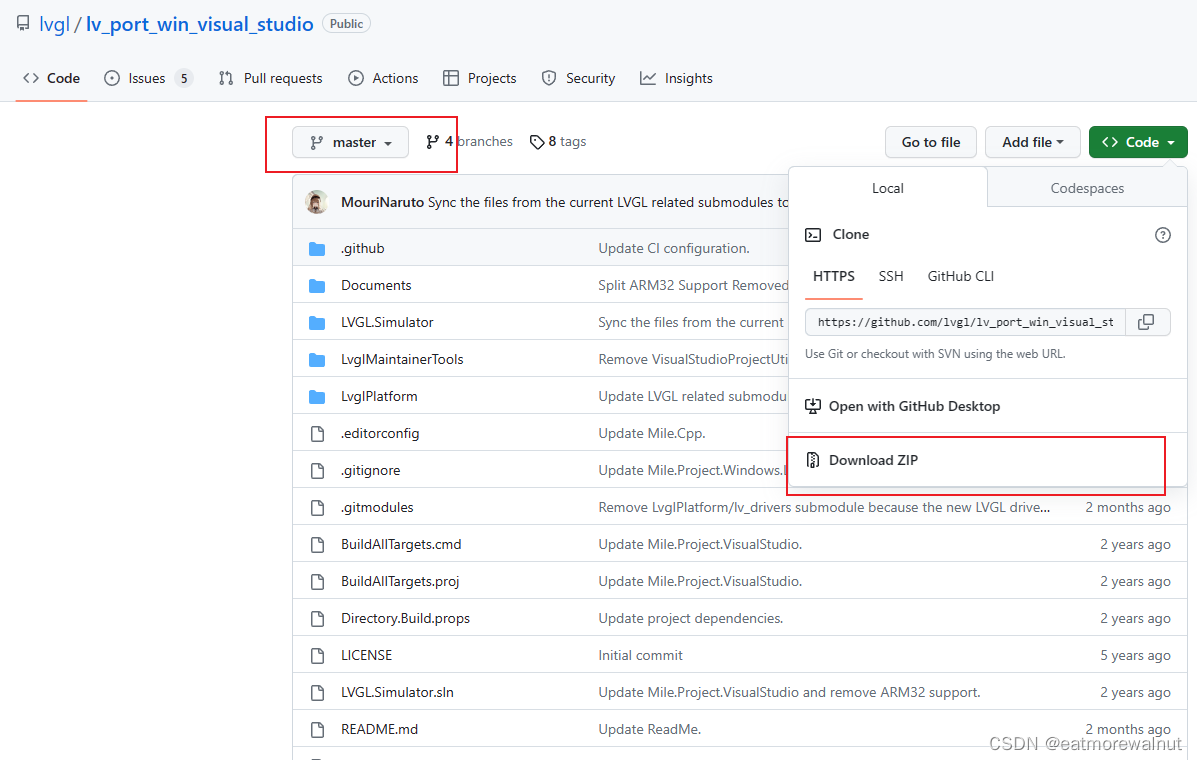Viewport: 1197px width, 760px height.
Task: Click the repository book icon beside lvgl
Action: click(x=22, y=22)
